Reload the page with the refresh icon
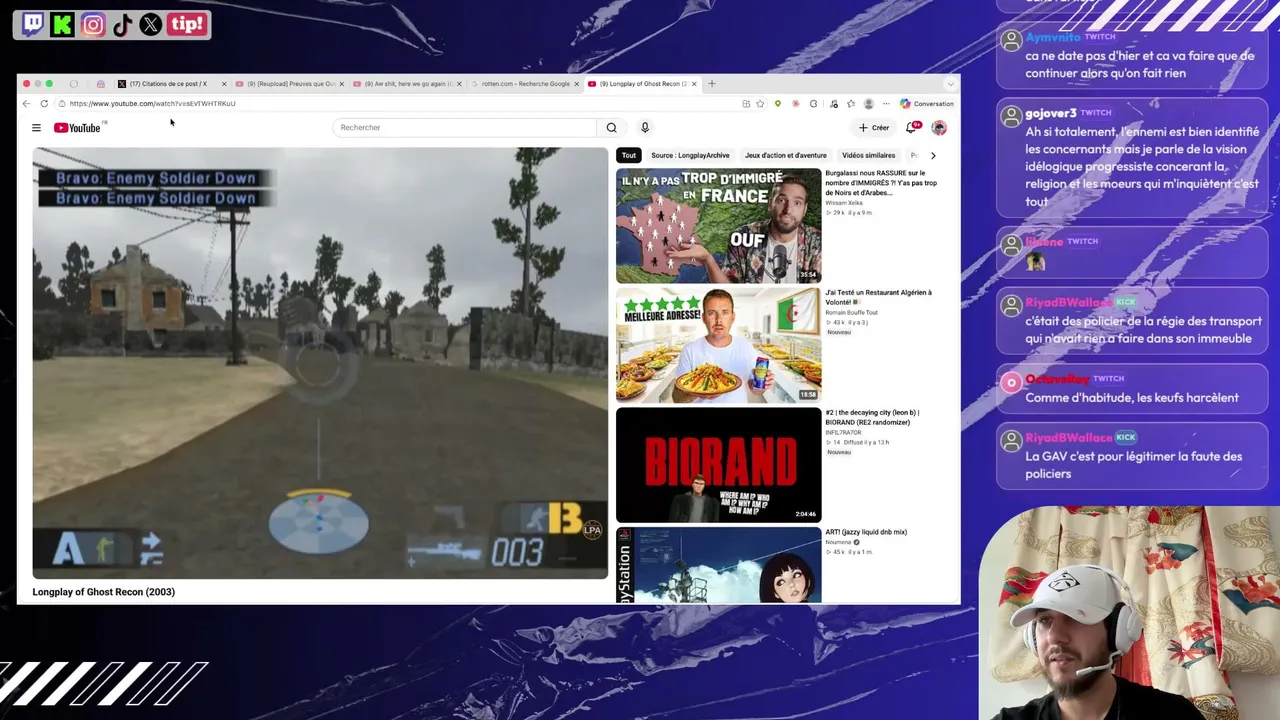This screenshot has height=720, width=1280. (44, 104)
